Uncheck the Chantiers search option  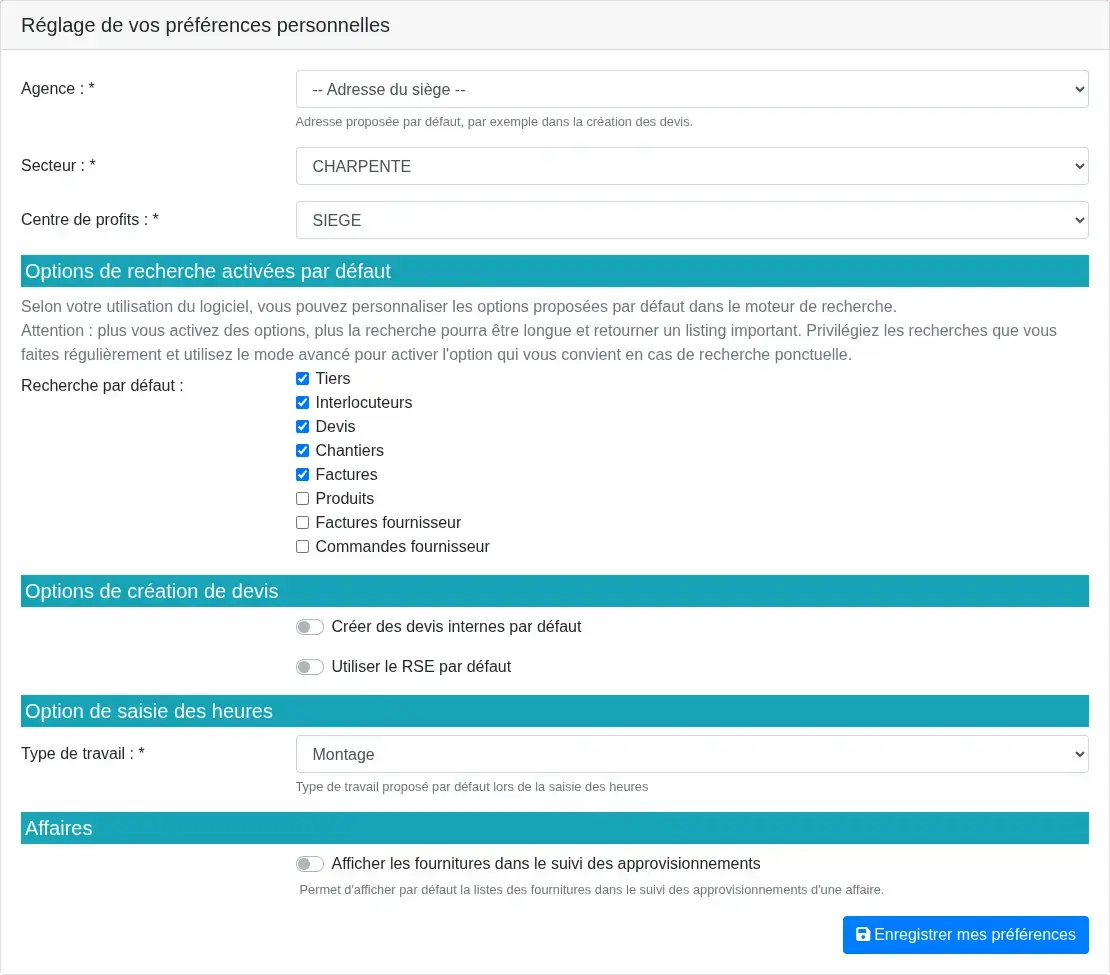click(x=302, y=450)
